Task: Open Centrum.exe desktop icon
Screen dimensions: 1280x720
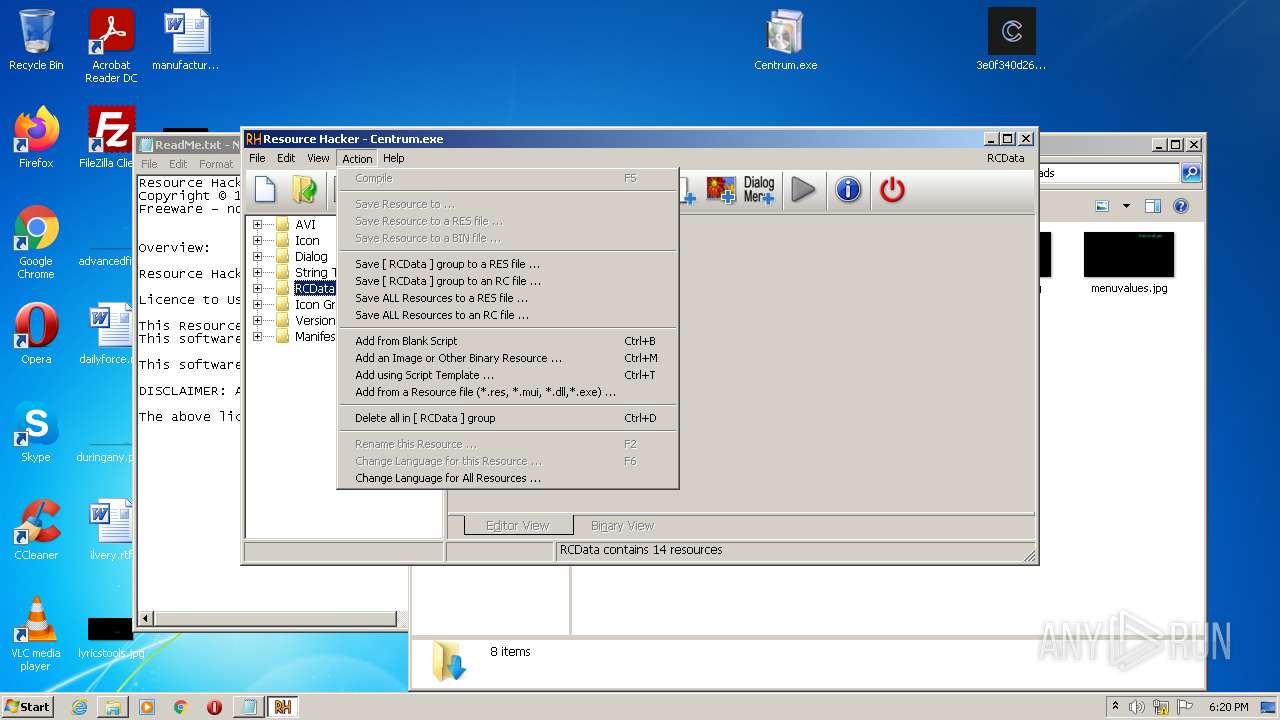Action: (785, 40)
